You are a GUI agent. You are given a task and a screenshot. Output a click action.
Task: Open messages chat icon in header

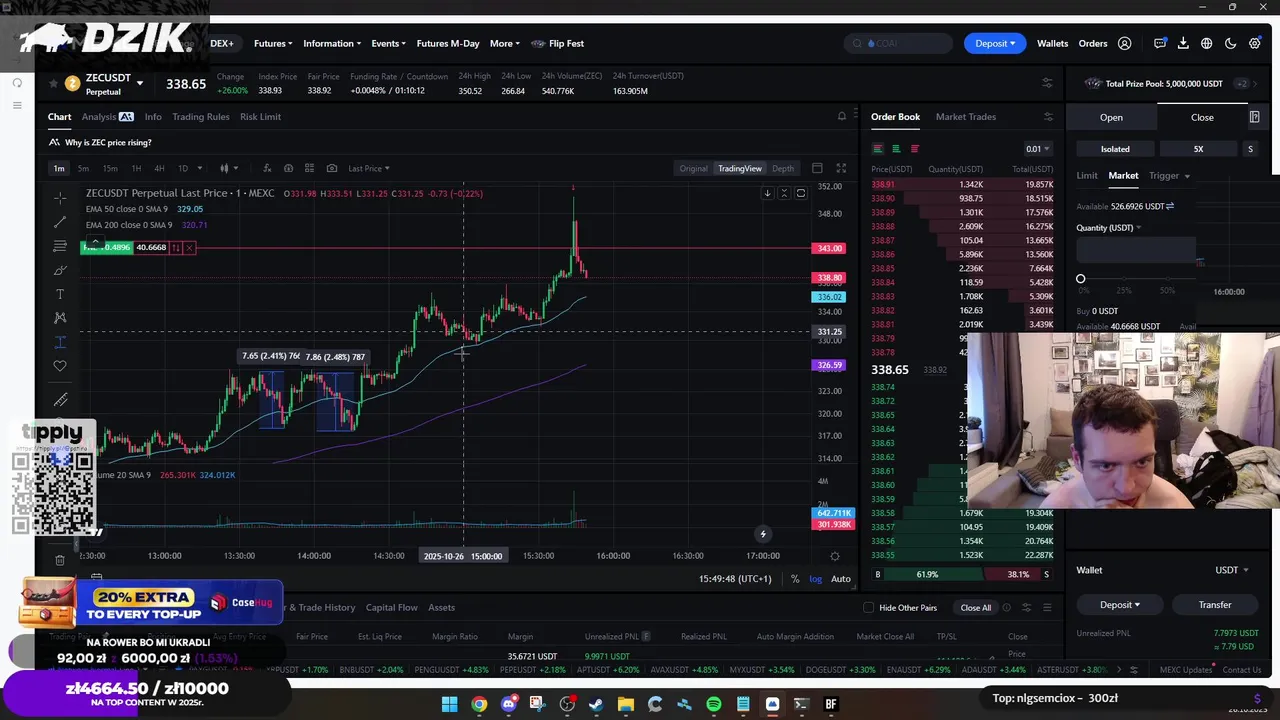(x=1160, y=44)
